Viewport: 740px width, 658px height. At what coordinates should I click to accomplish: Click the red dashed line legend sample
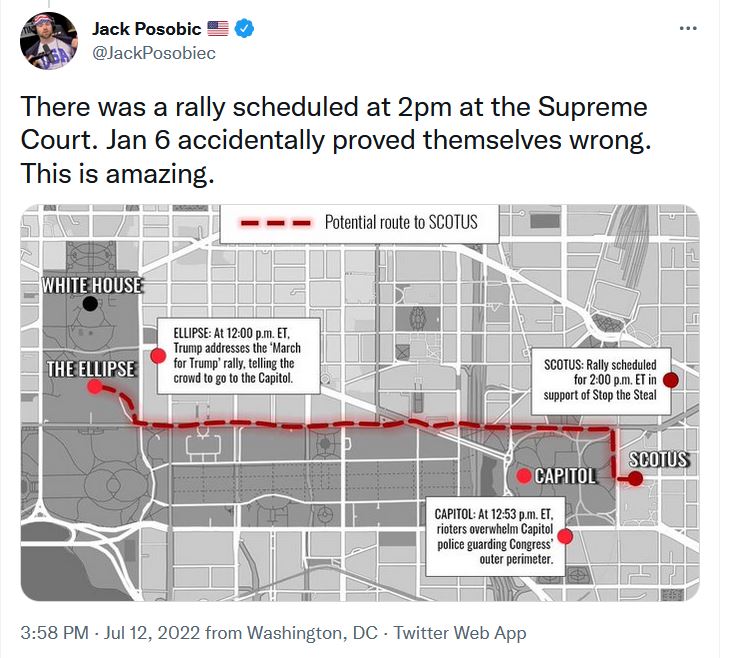(270, 222)
